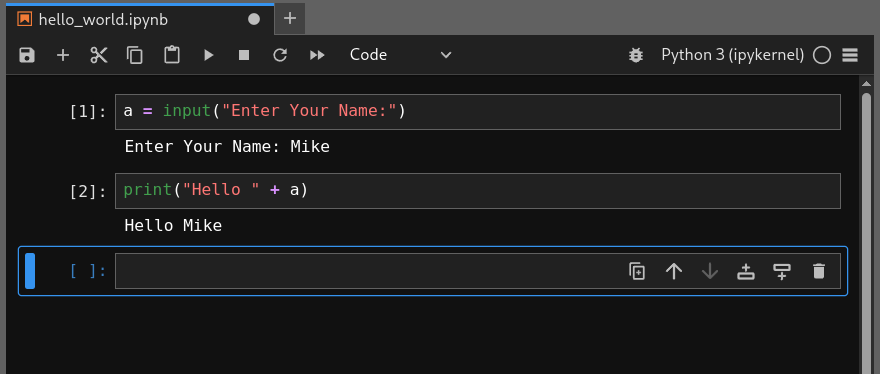Open the Code cell type dropdown
Viewport: 880px width, 374px height.
400,55
